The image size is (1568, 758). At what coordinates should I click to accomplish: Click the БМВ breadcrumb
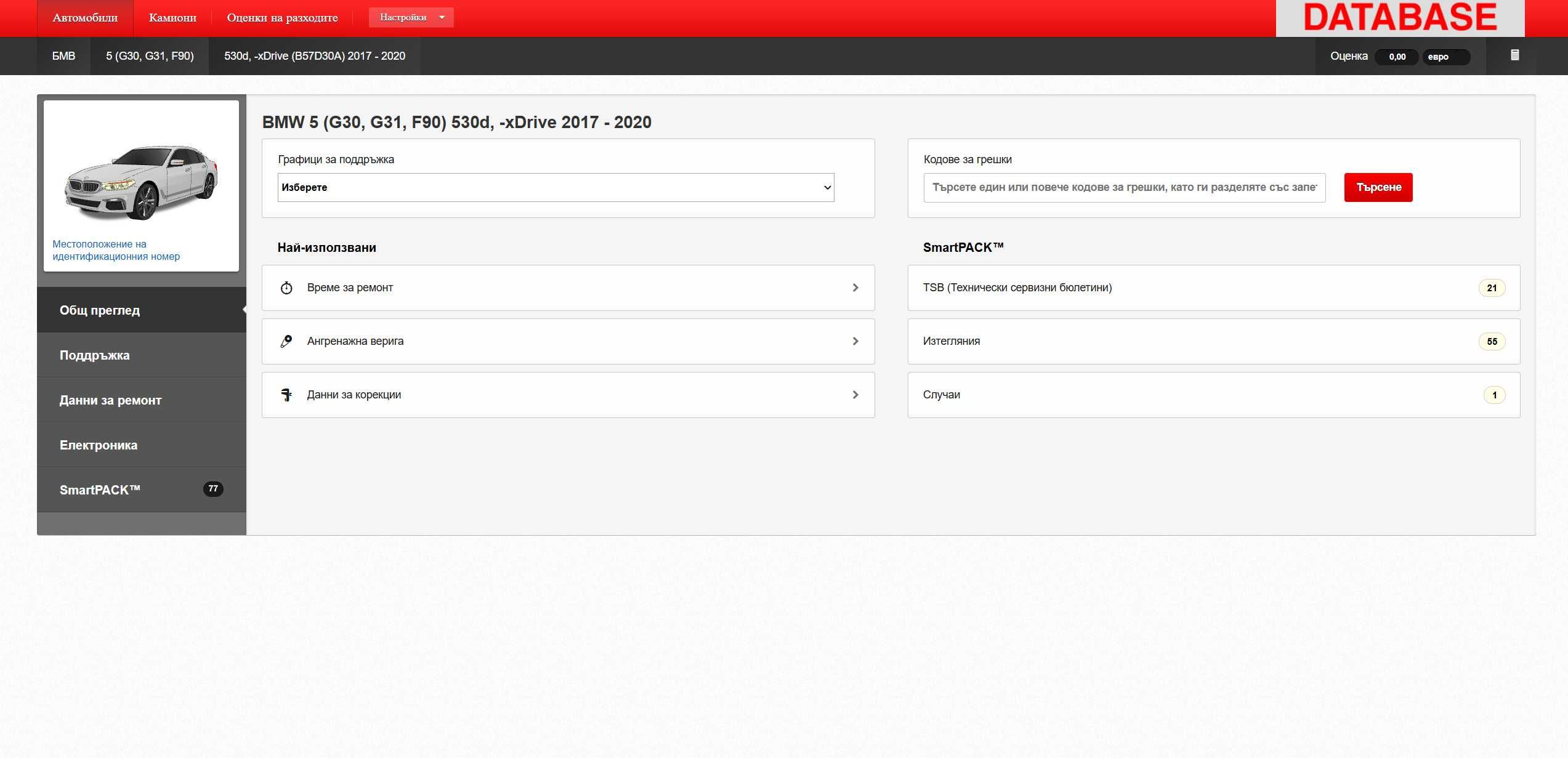63,56
